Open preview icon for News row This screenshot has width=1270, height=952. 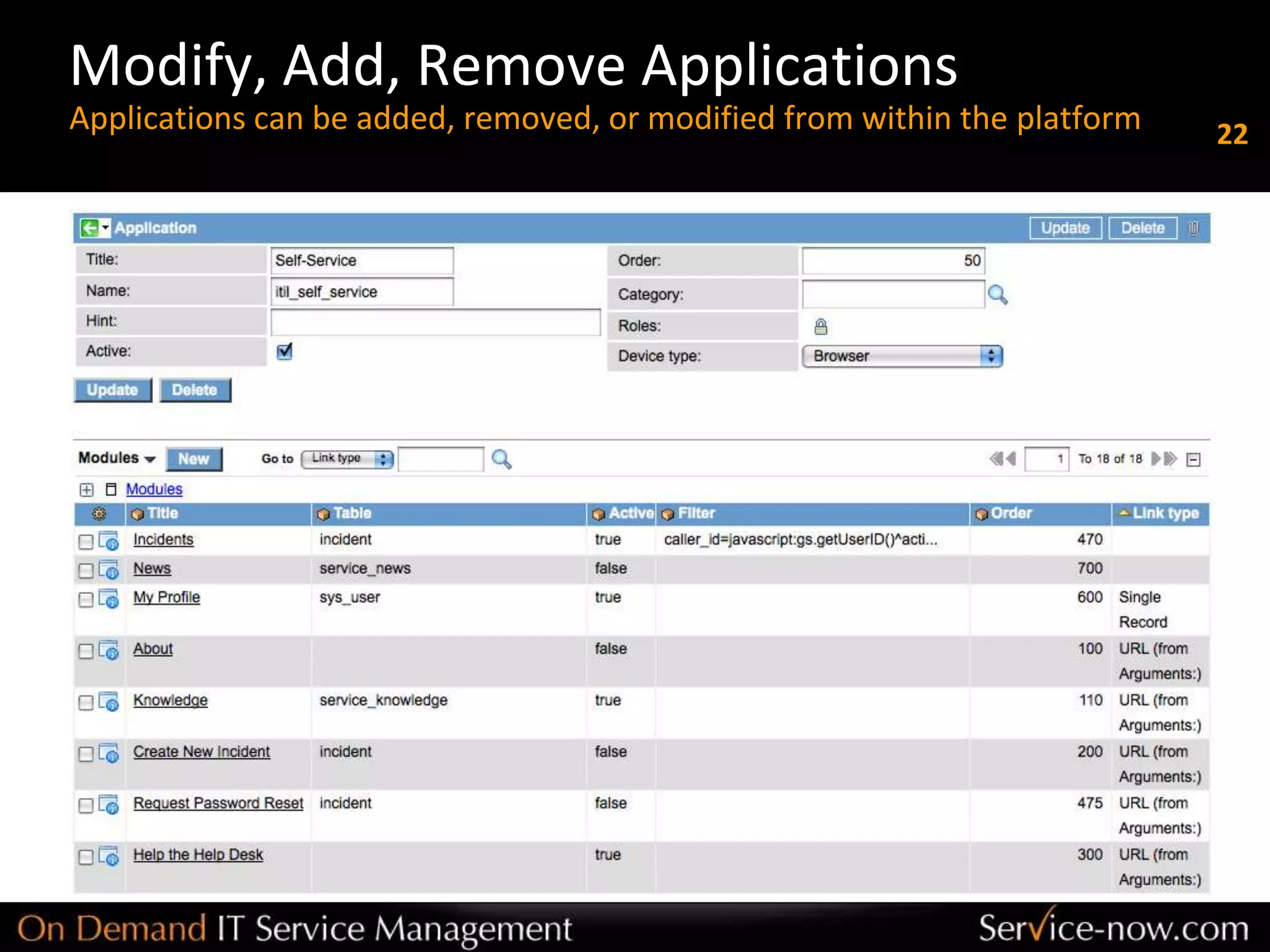[109, 569]
